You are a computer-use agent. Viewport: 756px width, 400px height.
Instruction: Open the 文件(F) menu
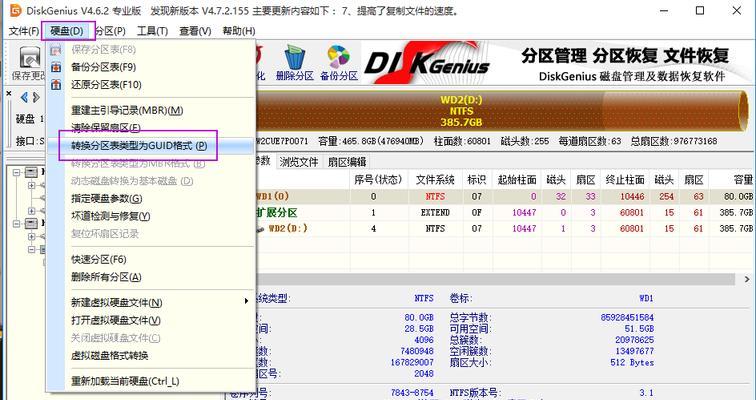pos(24,31)
